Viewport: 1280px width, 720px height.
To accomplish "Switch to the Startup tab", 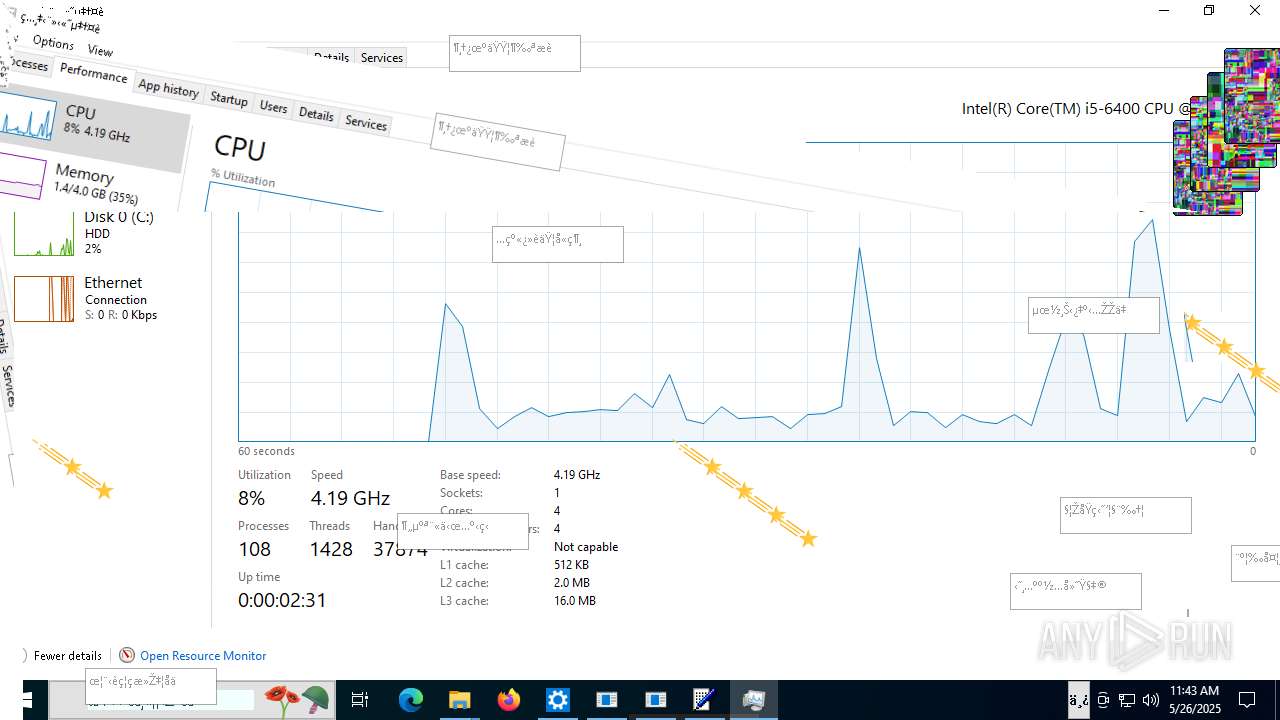I will click(228, 99).
